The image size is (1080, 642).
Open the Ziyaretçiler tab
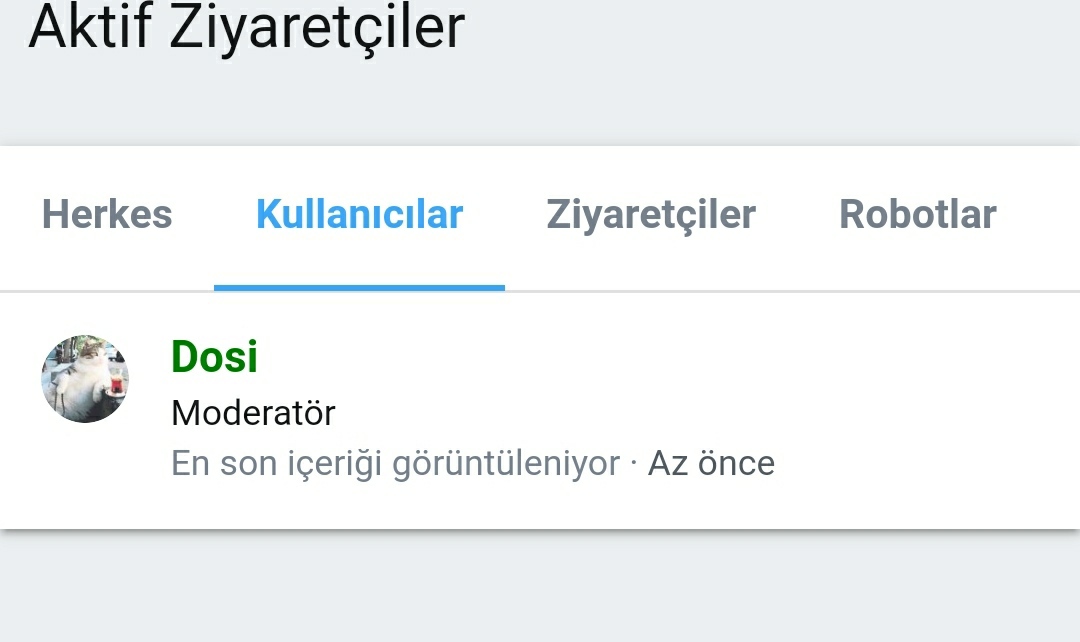click(651, 215)
